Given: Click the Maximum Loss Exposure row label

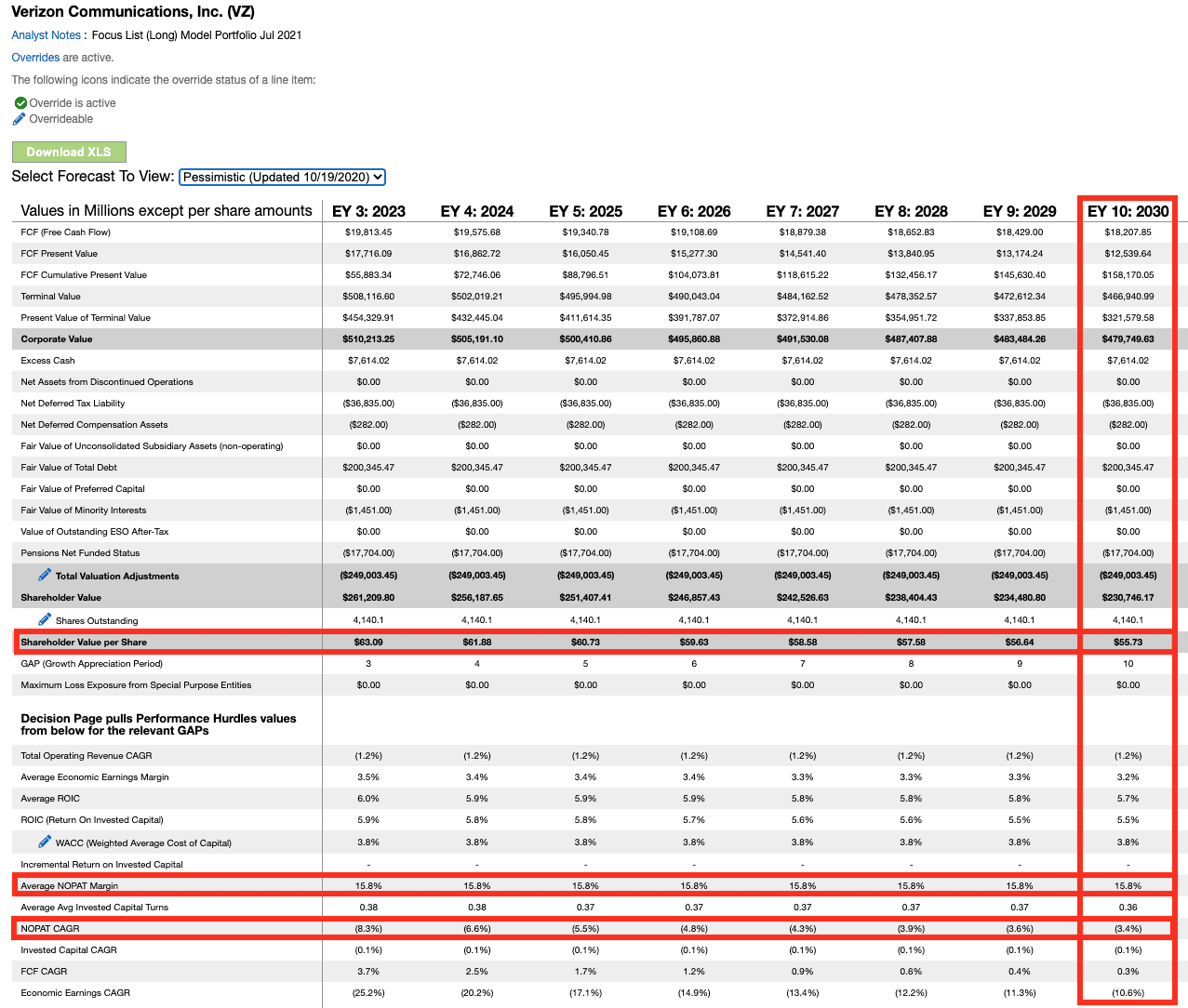Looking at the screenshot, I should point(136,685).
